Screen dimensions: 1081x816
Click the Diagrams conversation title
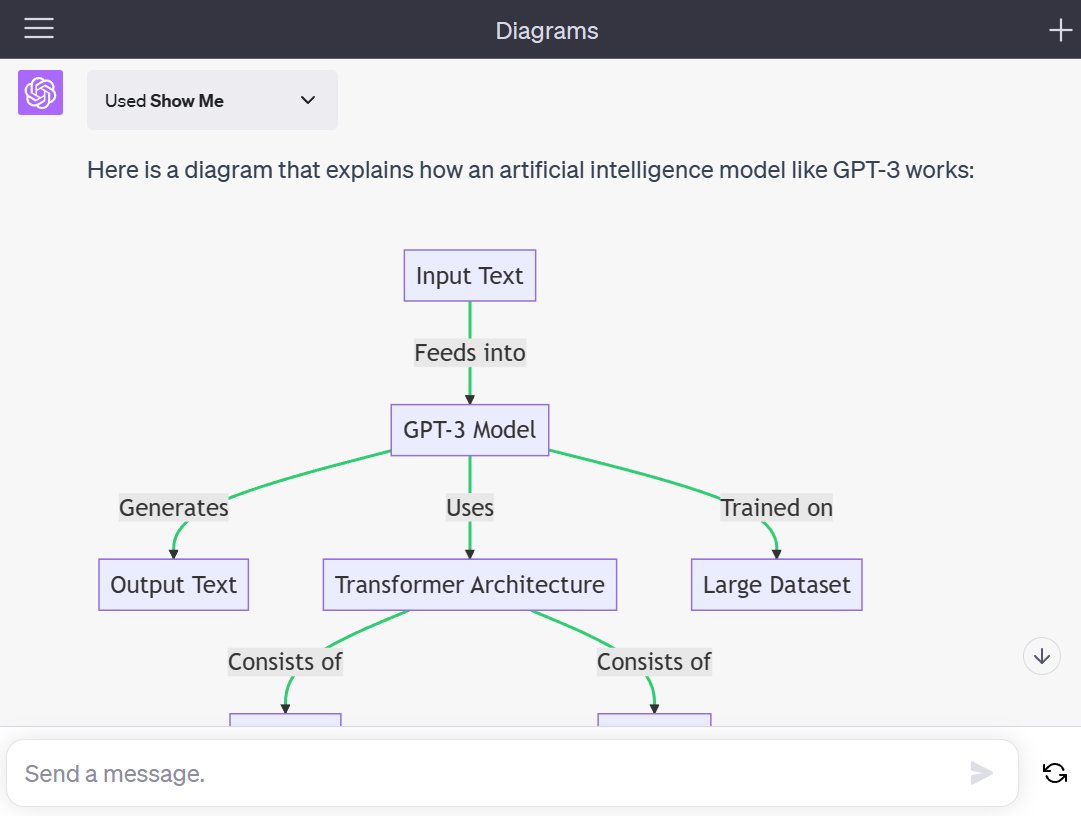coord(546,30)
